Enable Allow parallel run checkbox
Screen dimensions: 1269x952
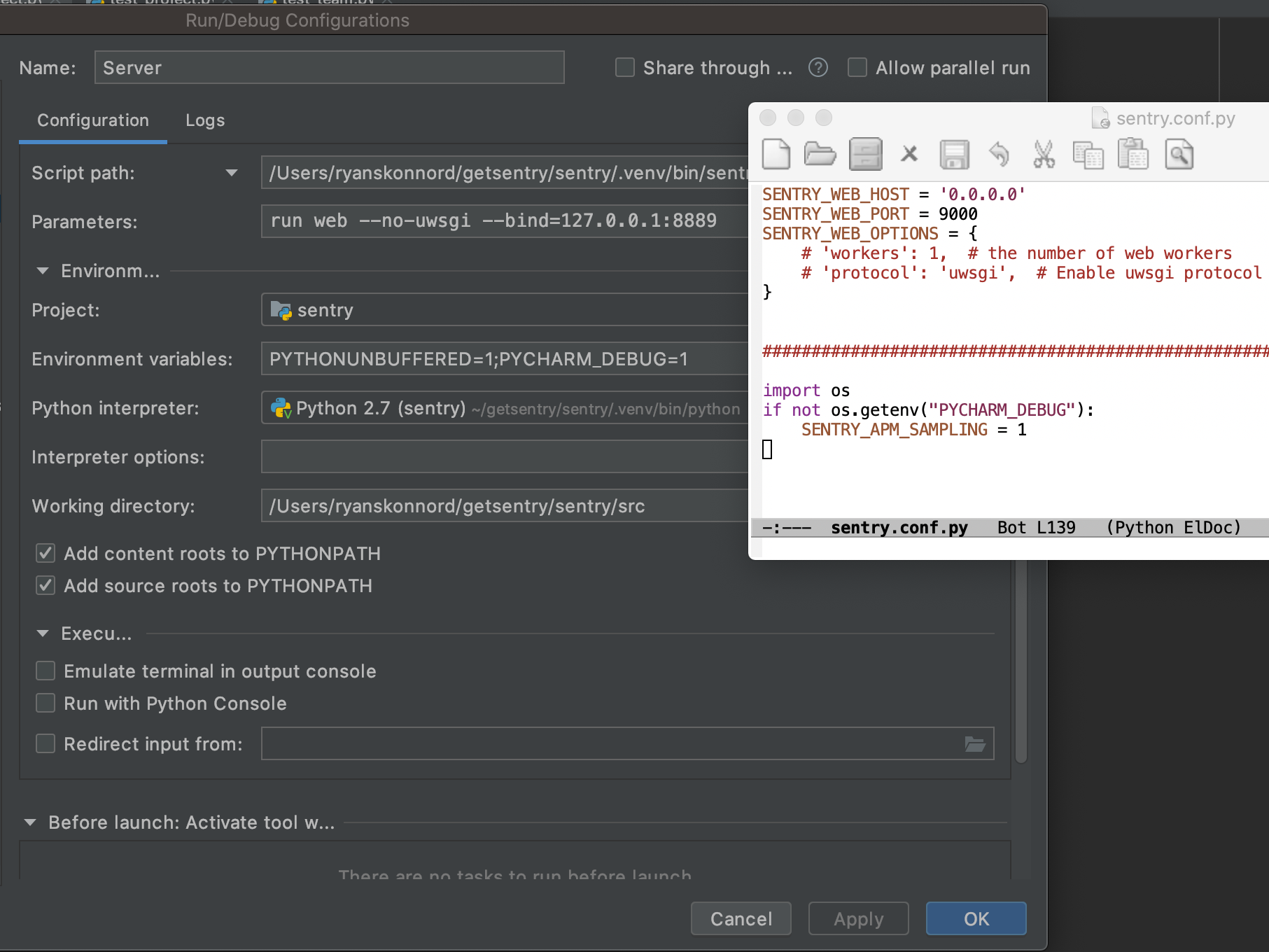(x=857, y=68)
